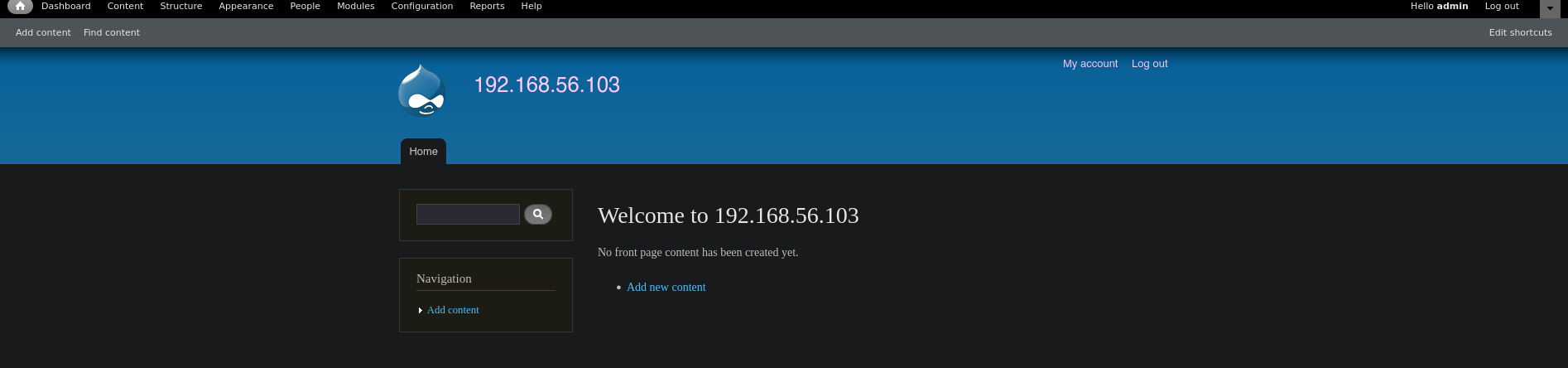
Task: Open the Appearance menu
Action: 246,6
